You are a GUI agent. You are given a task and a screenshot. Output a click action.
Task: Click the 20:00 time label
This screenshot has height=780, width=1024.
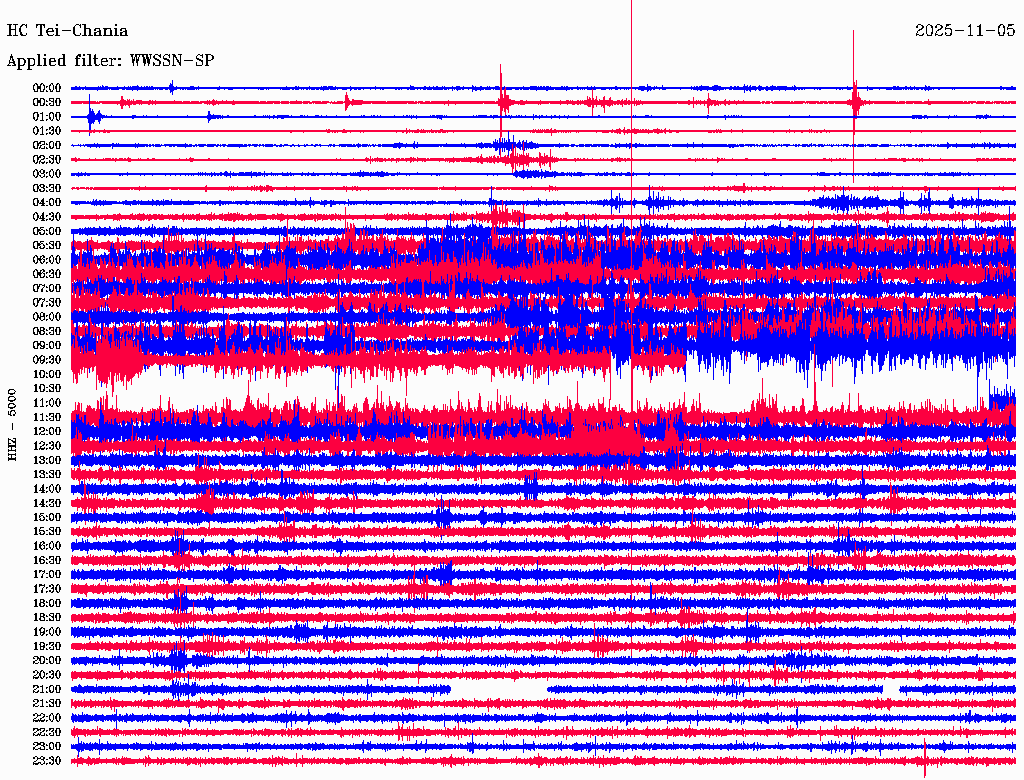[x=47, y=660]
